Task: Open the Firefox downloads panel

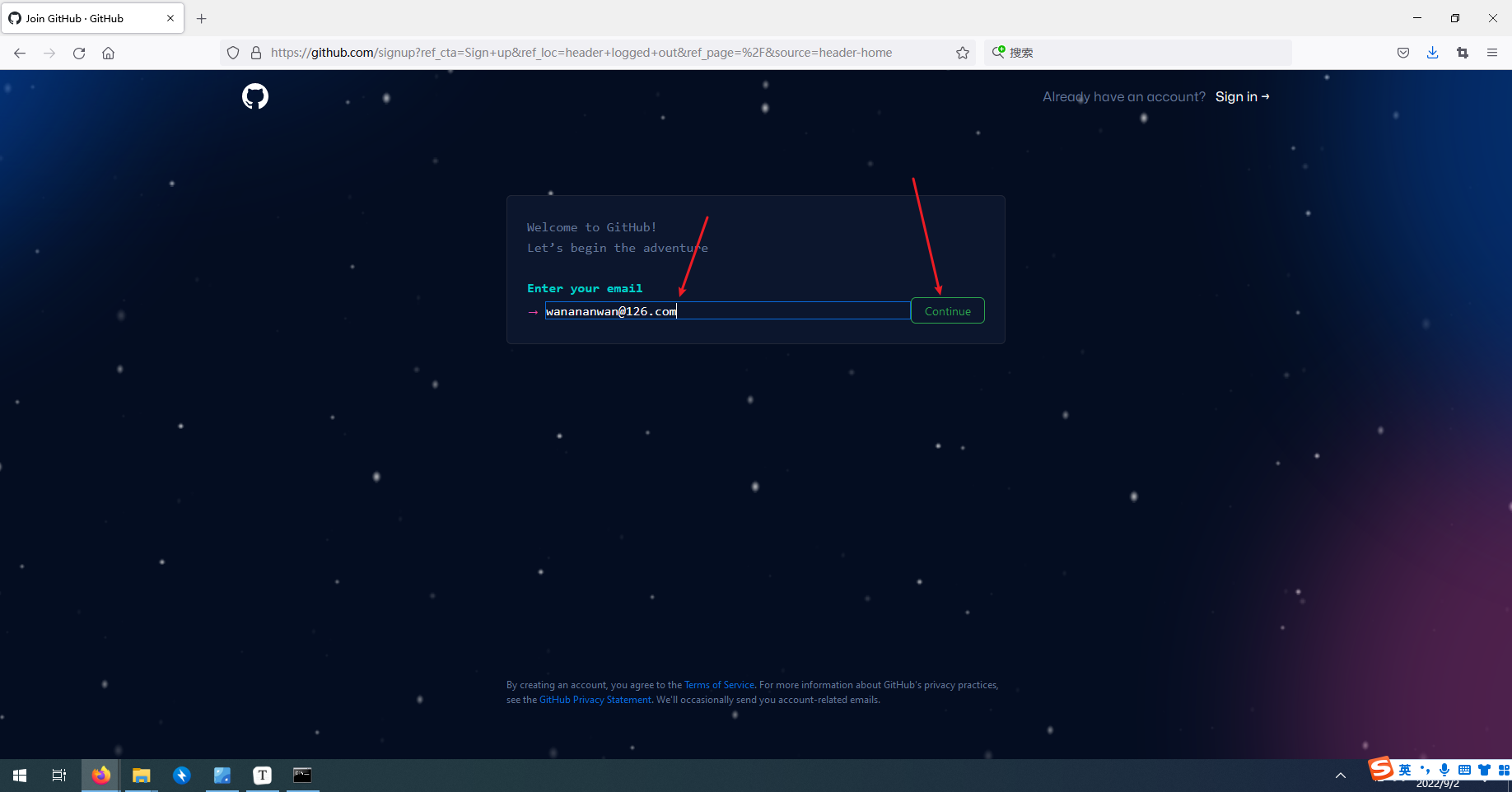Action: click(1433, 53)
